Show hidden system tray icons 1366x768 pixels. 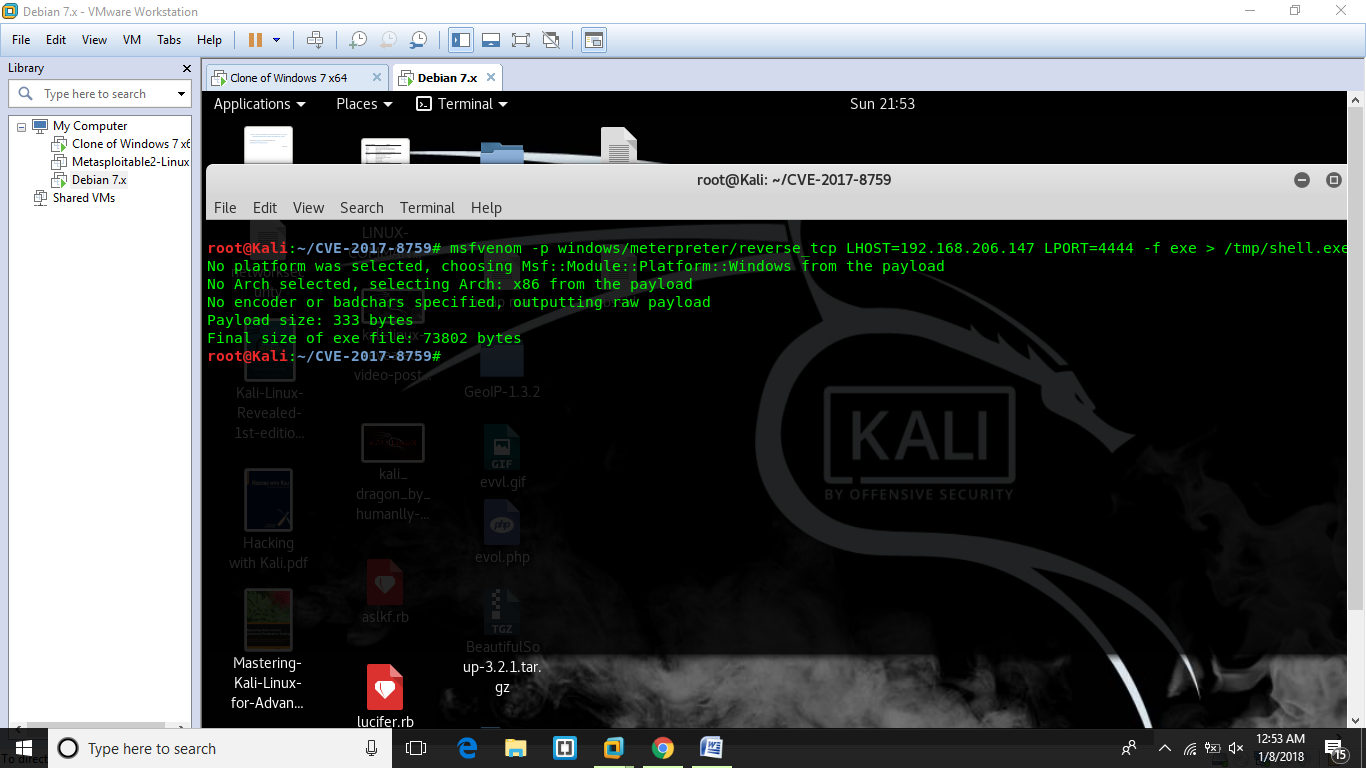(1165, 748)
